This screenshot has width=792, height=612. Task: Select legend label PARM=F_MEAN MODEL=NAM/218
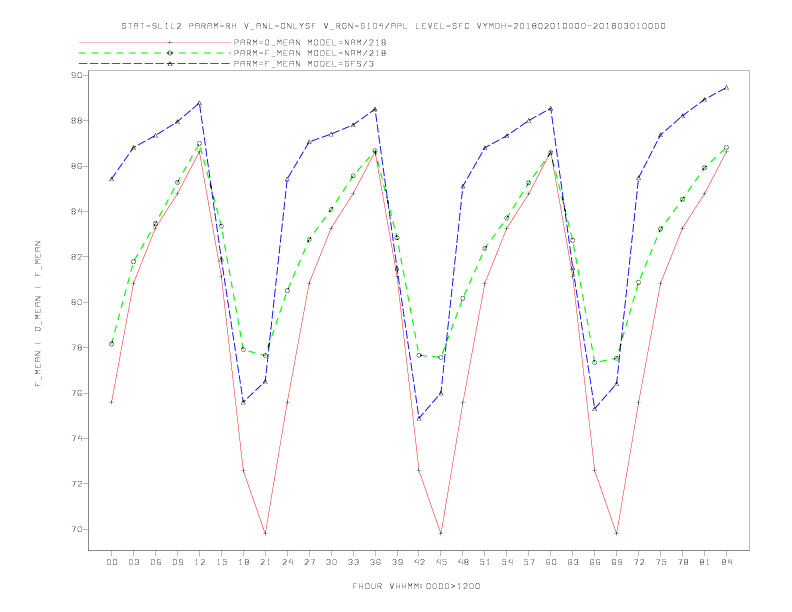310,53
